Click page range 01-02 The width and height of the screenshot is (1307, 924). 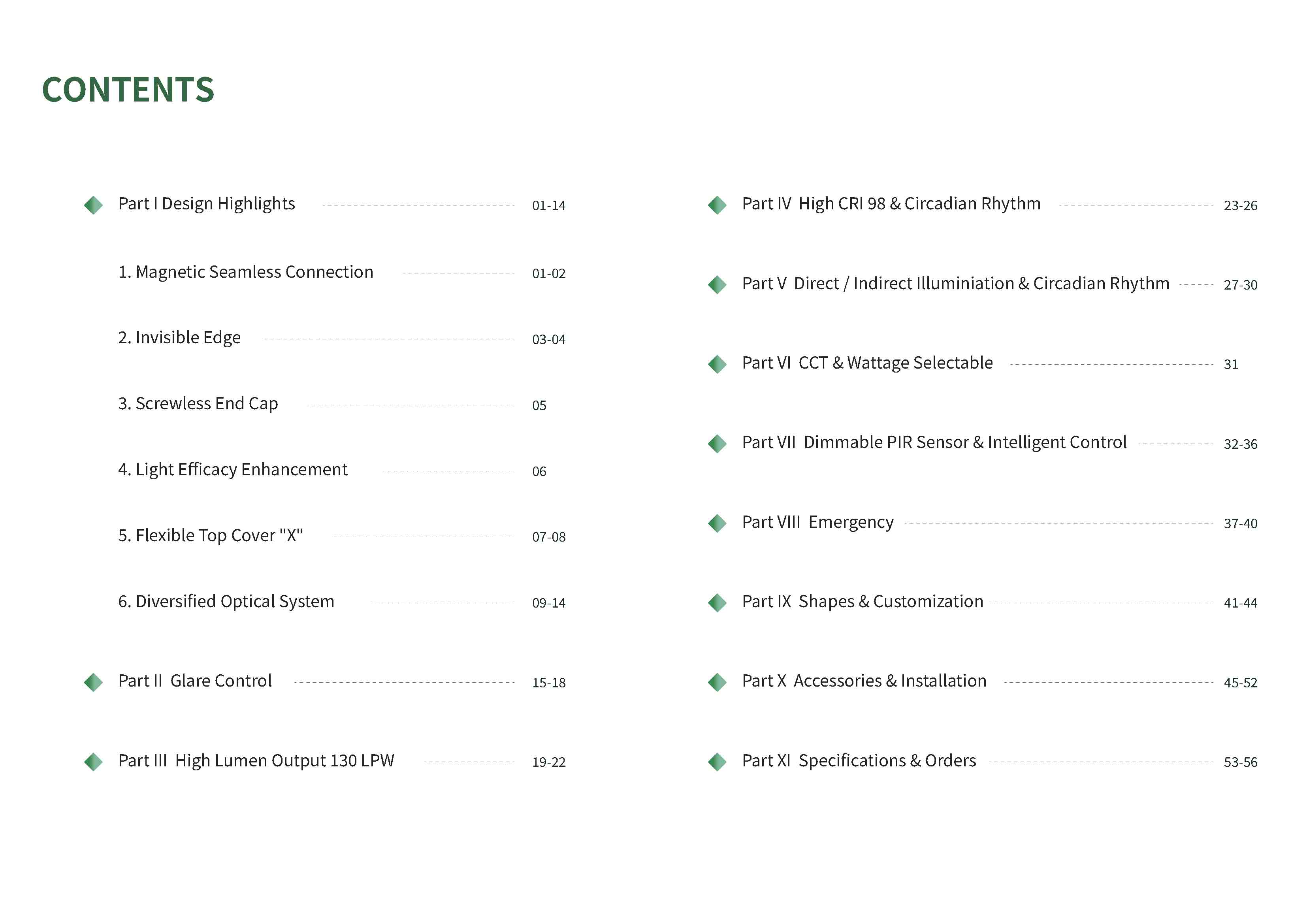click(x=549, y=274)
